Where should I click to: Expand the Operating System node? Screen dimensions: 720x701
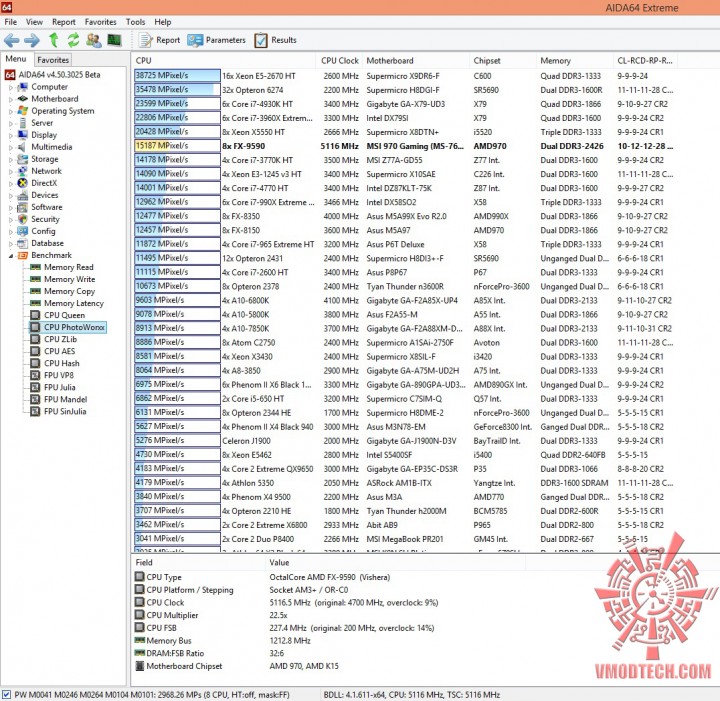pos(11,111)
